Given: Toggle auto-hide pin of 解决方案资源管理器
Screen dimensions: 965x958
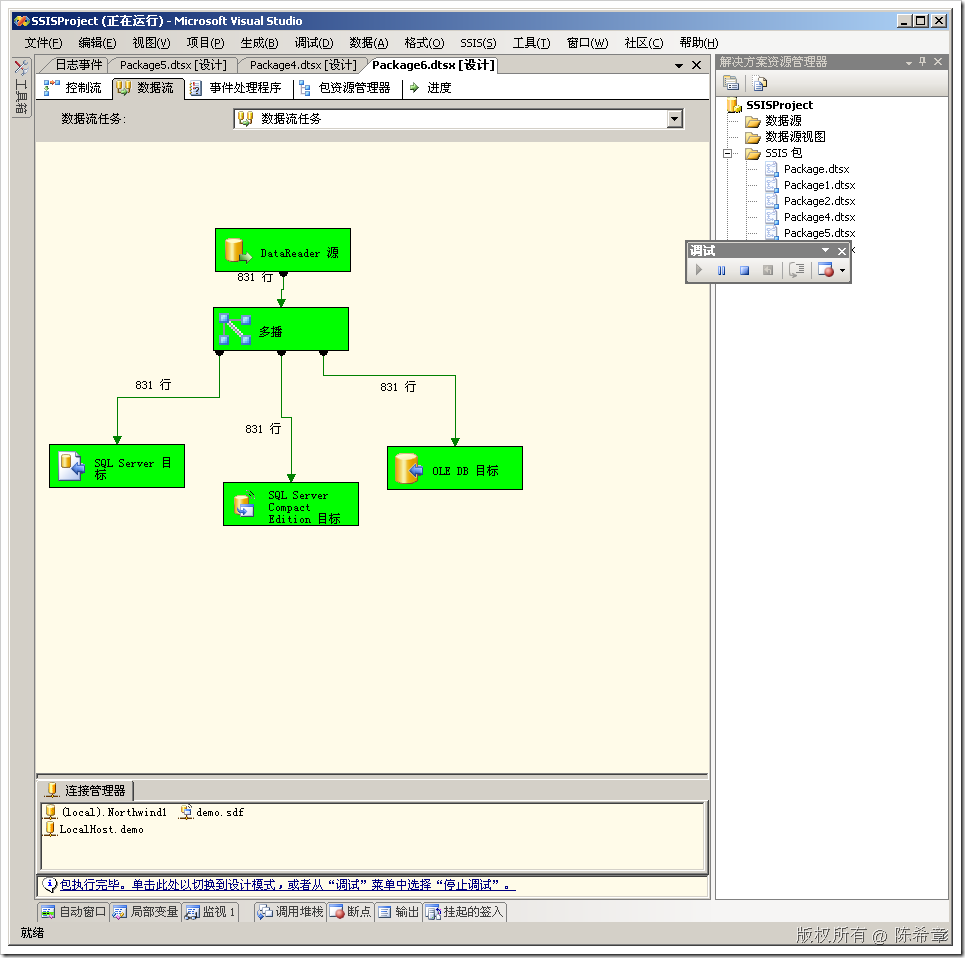Looking at the screenshot, I should [923, 62].
